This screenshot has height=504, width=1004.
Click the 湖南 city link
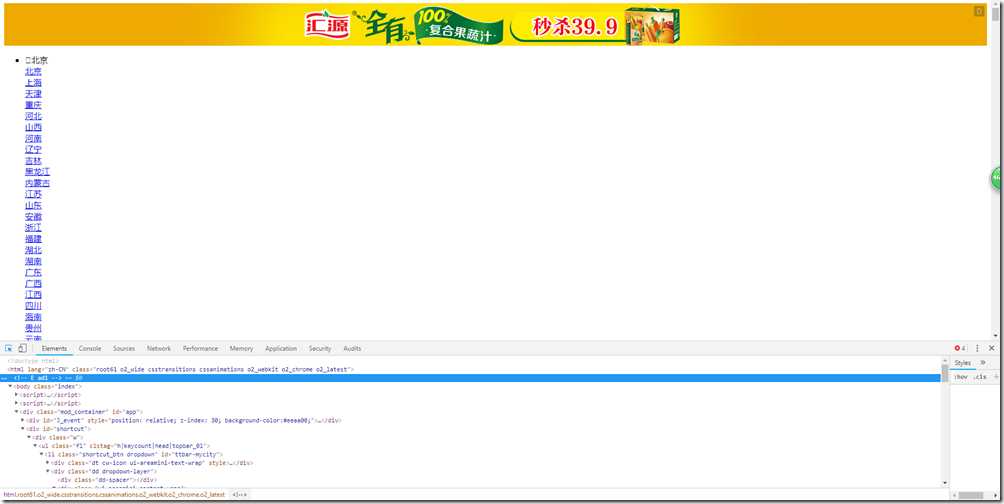pos(33,261)
